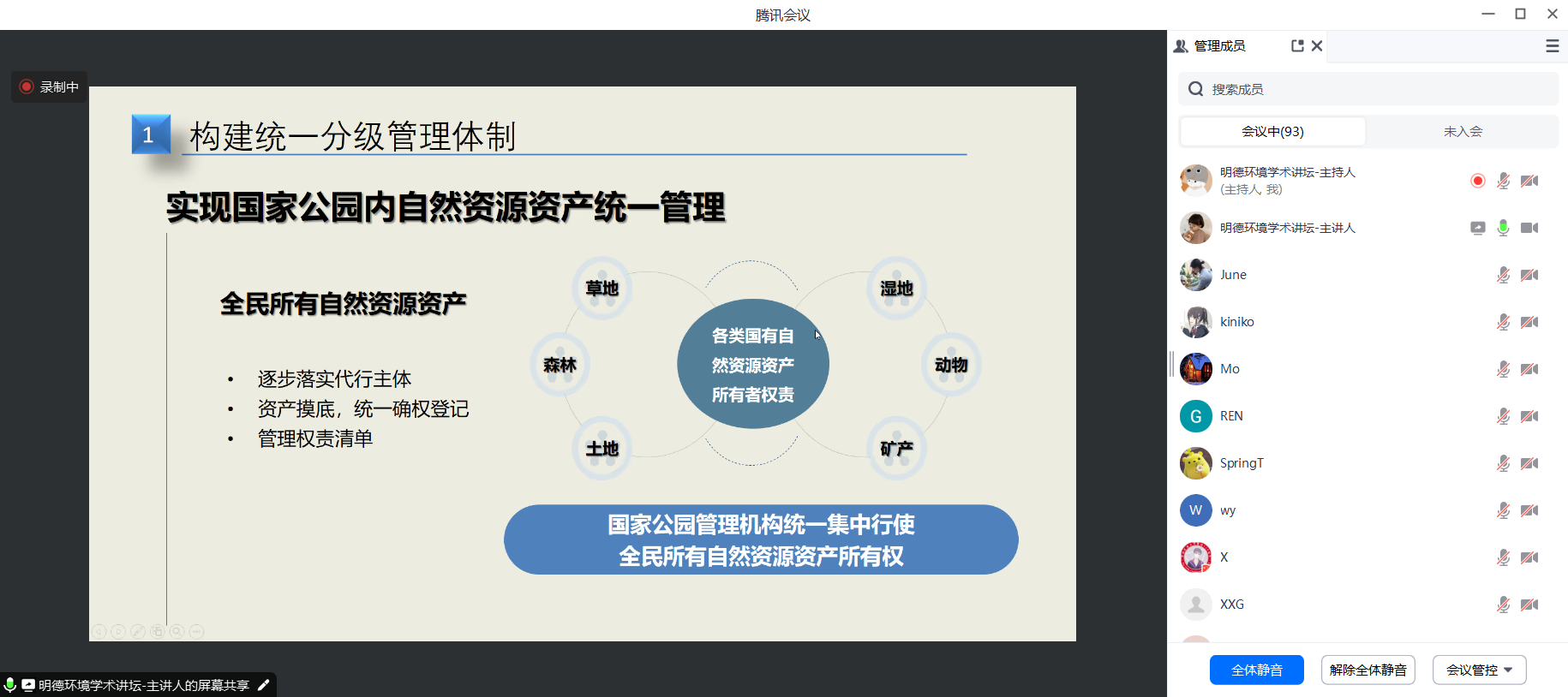1568x697 pixels.
Task: Click the 录制中 recording indicator
Action: point(50,86)
